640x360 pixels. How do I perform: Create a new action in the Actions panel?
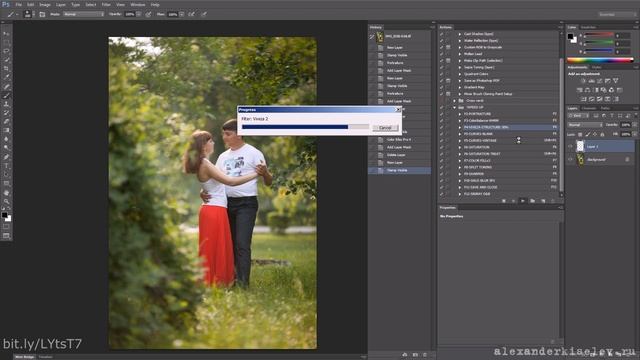point(543,201)
